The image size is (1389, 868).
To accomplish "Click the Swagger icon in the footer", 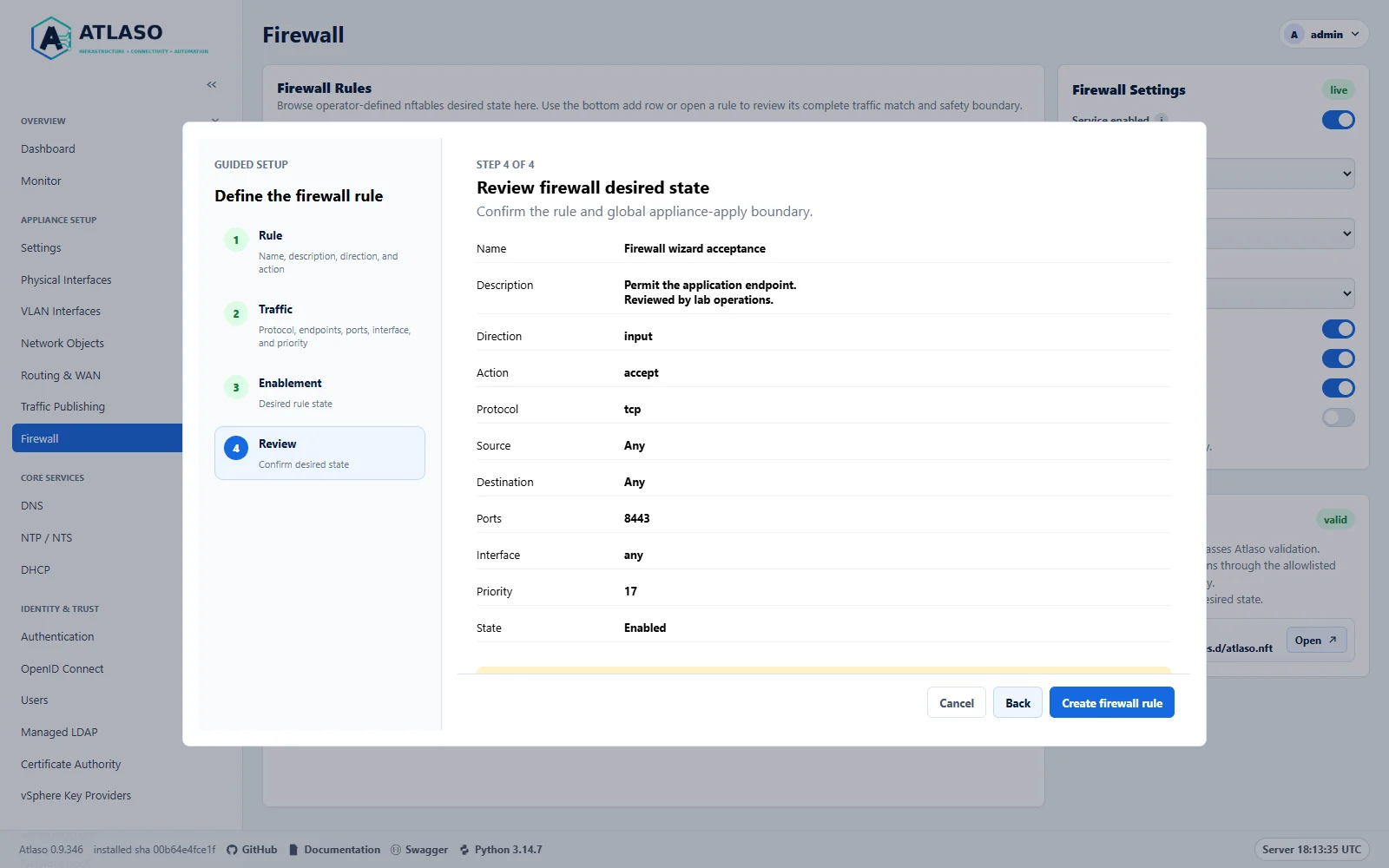I will point(396,850).
